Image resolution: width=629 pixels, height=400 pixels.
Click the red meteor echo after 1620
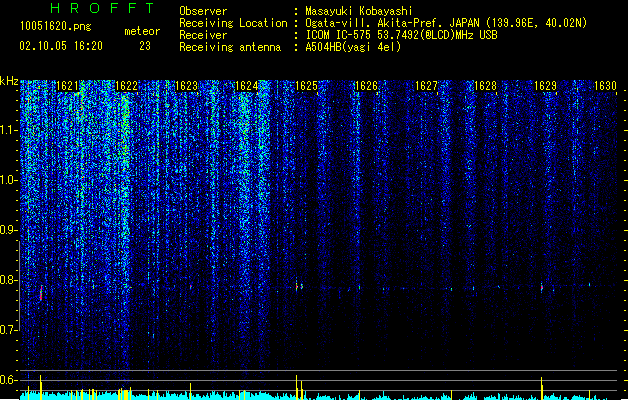point(41,293)
